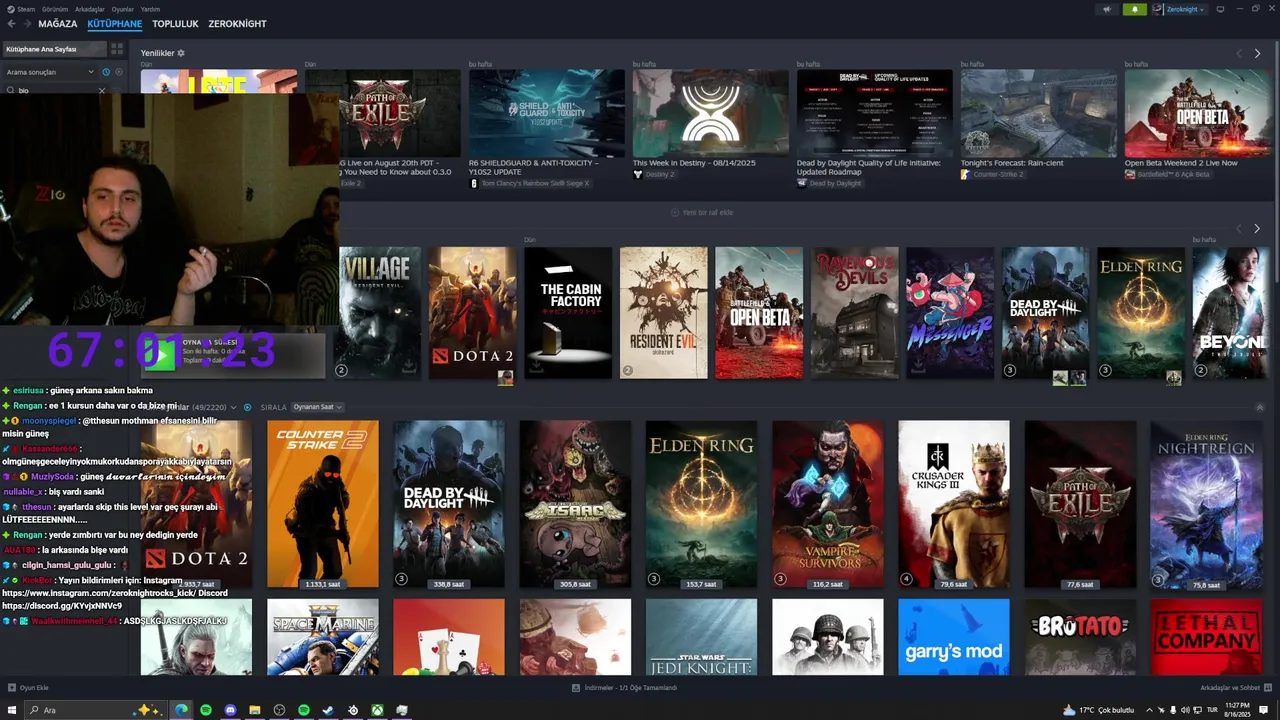Open the Arkadaşlar menu

pyautogui.click(x=90, y=9)
